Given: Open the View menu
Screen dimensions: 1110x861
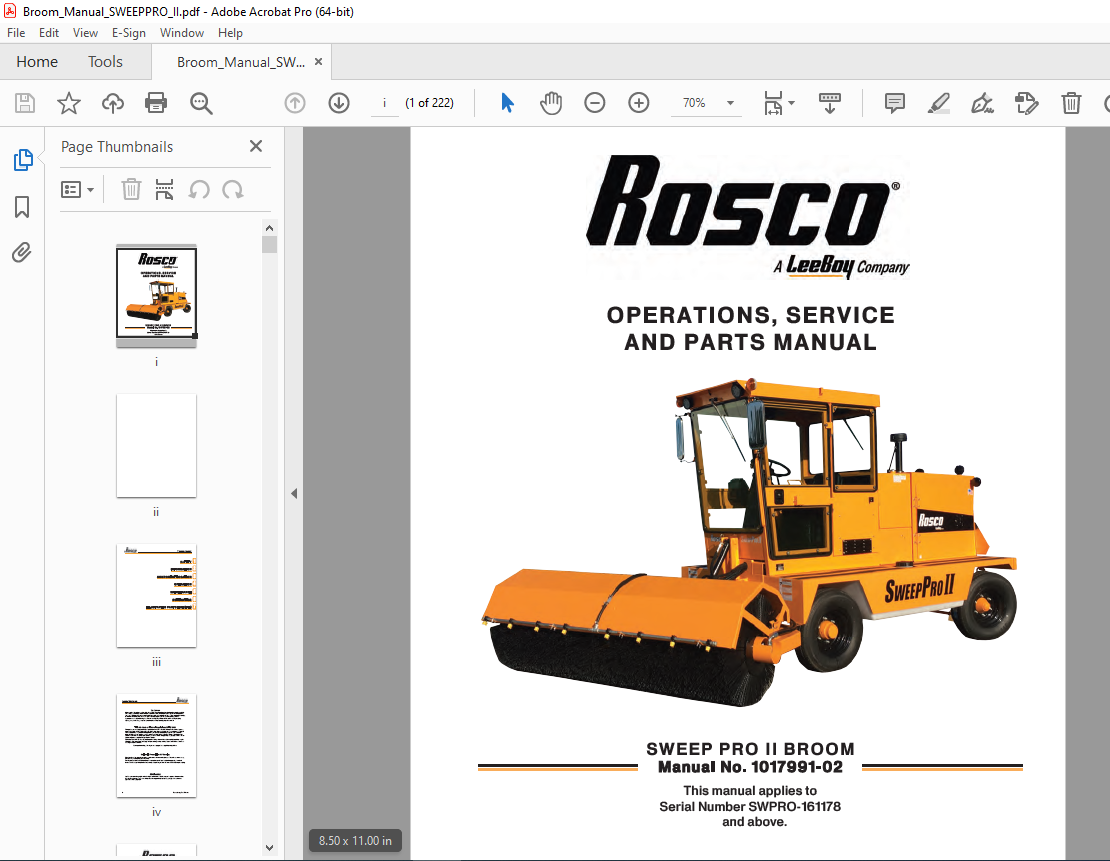Looking at the screenshot, I should (85, 33).
